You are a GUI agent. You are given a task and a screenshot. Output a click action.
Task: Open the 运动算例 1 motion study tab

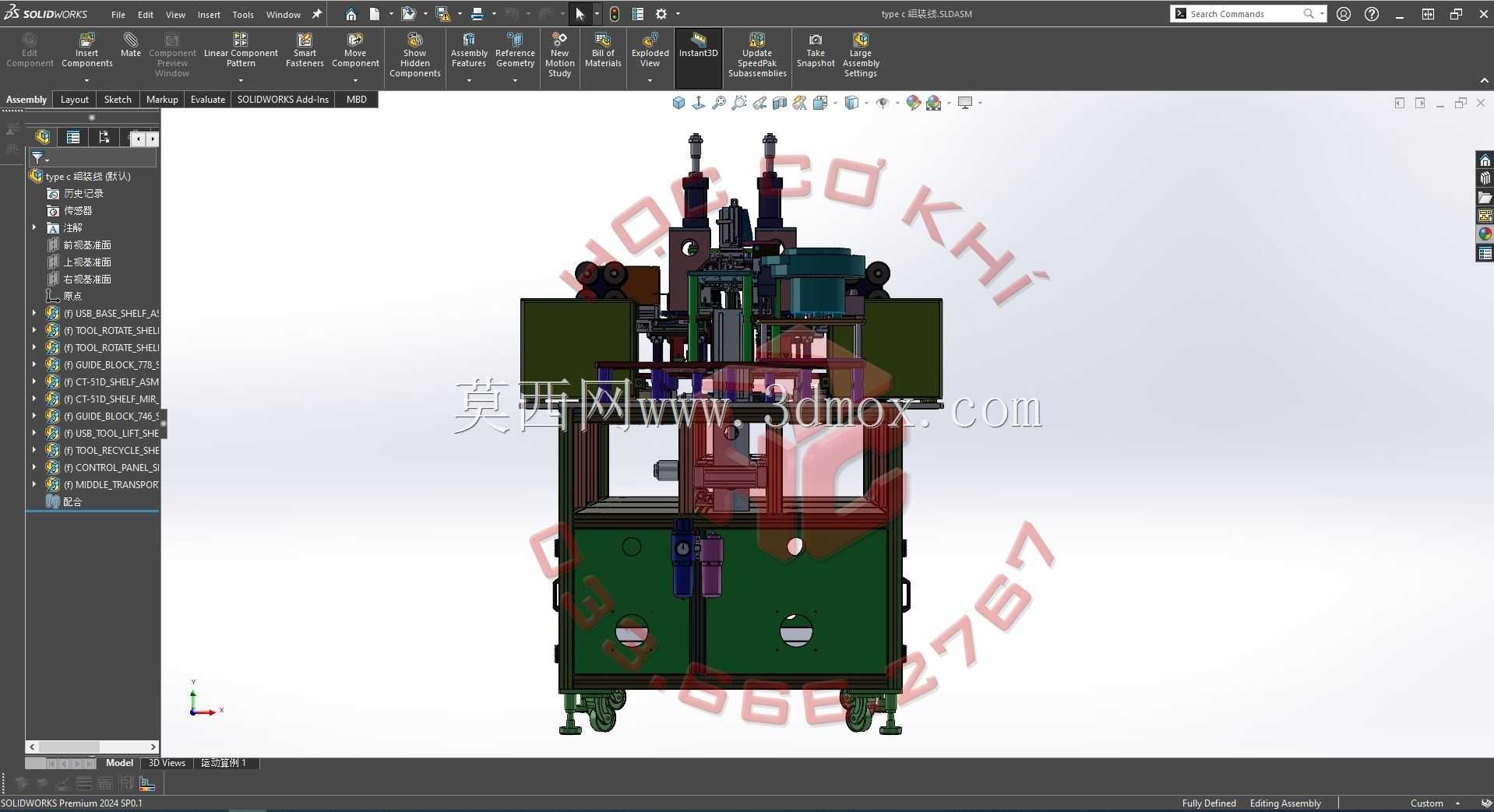(x=224, y=763)
